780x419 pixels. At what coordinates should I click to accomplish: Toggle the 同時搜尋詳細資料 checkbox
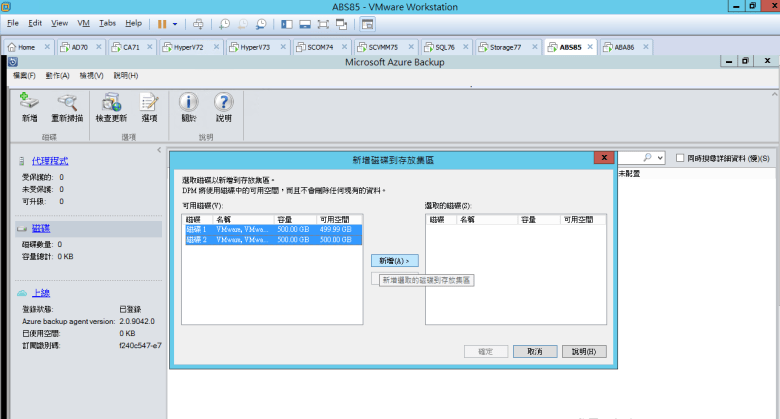(681, 158)
